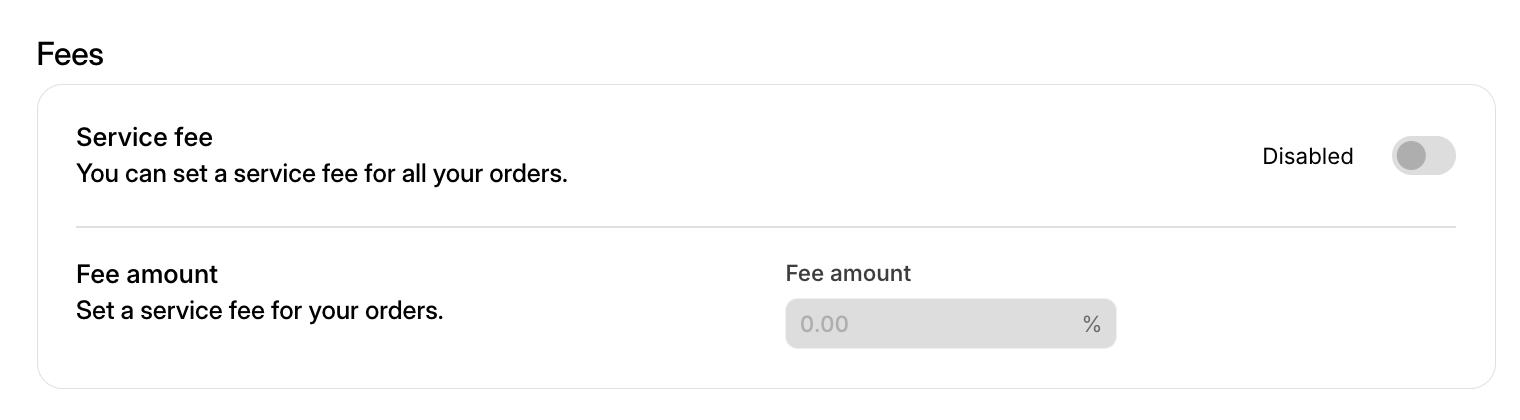Click the "Set a service fee for your orders" text
This screenshot has height=420, width=1520.
[x=259, y=310]
